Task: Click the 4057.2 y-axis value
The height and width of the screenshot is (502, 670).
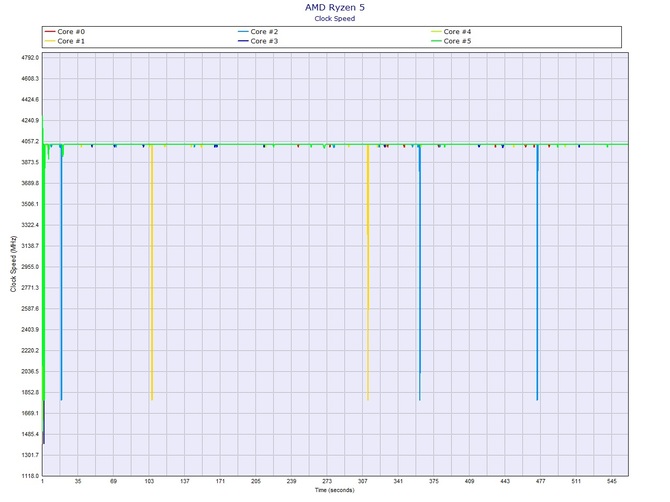Action: click(x=30, y=141)
